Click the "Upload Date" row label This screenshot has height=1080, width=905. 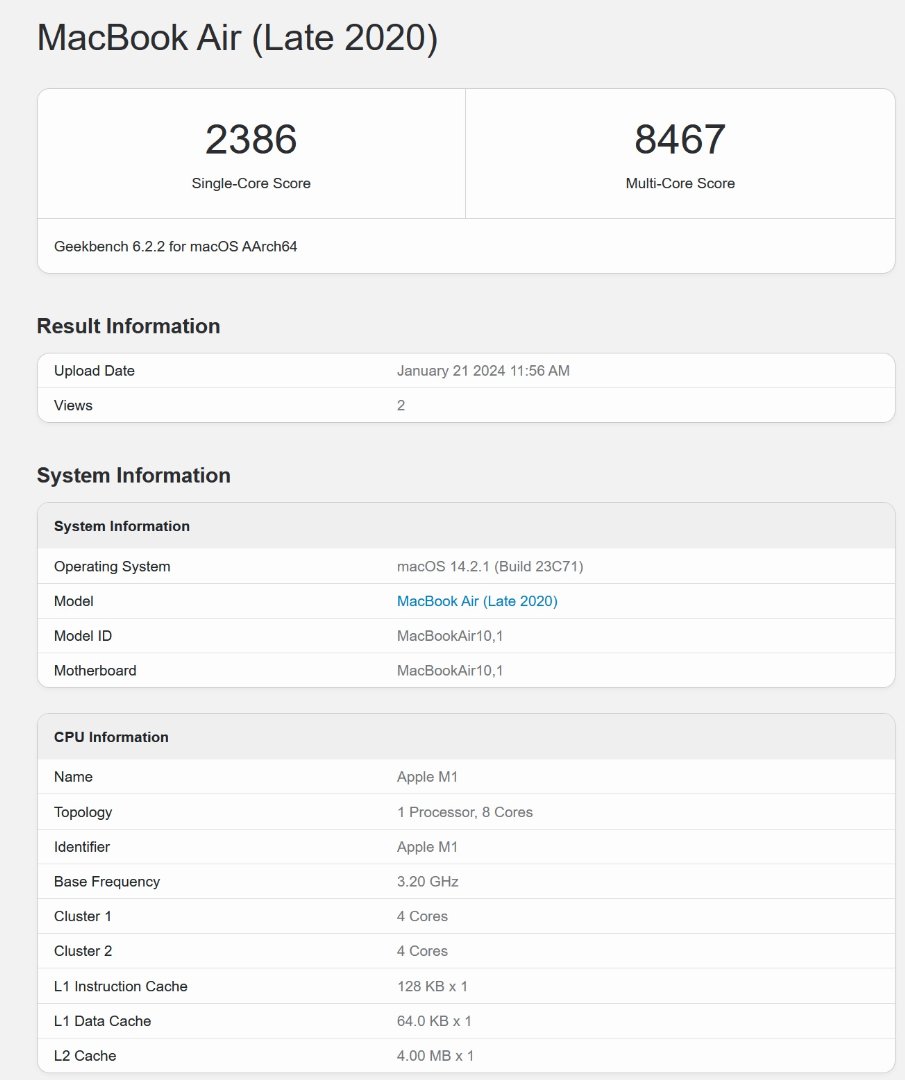94,371
